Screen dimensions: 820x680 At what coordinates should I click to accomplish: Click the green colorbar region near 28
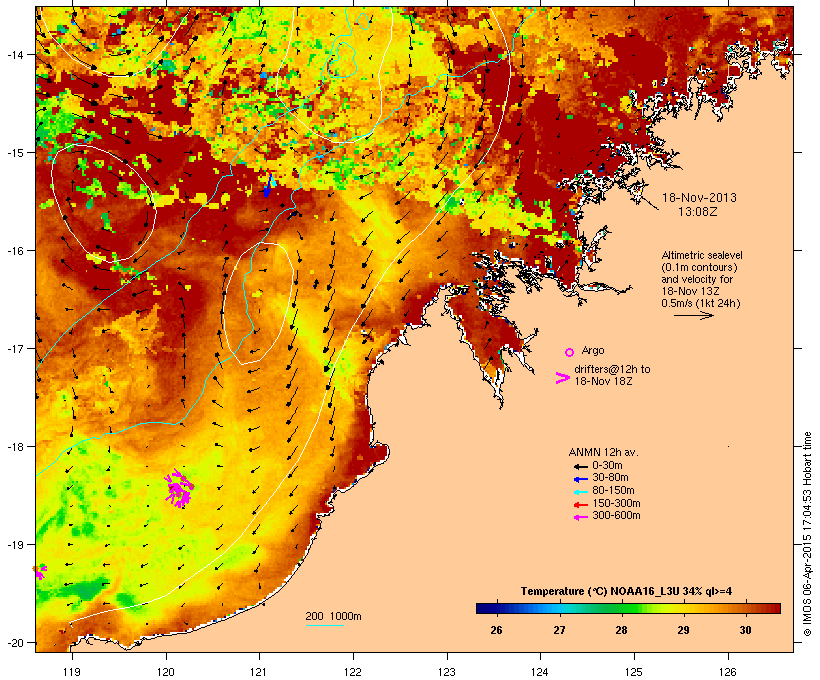click(621, 608)
